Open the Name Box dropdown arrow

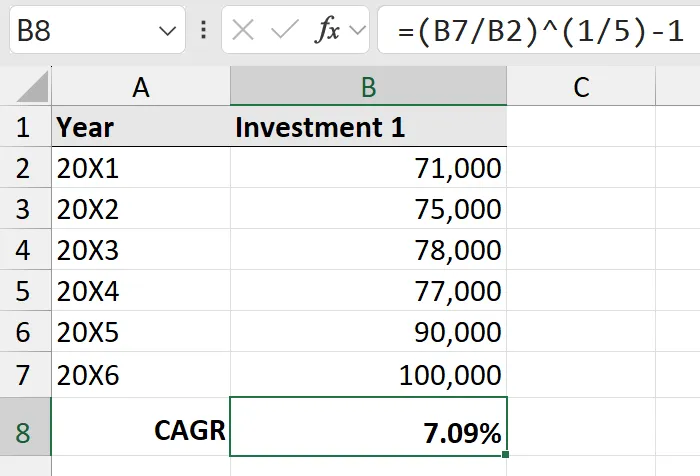[x=167, y=31]
